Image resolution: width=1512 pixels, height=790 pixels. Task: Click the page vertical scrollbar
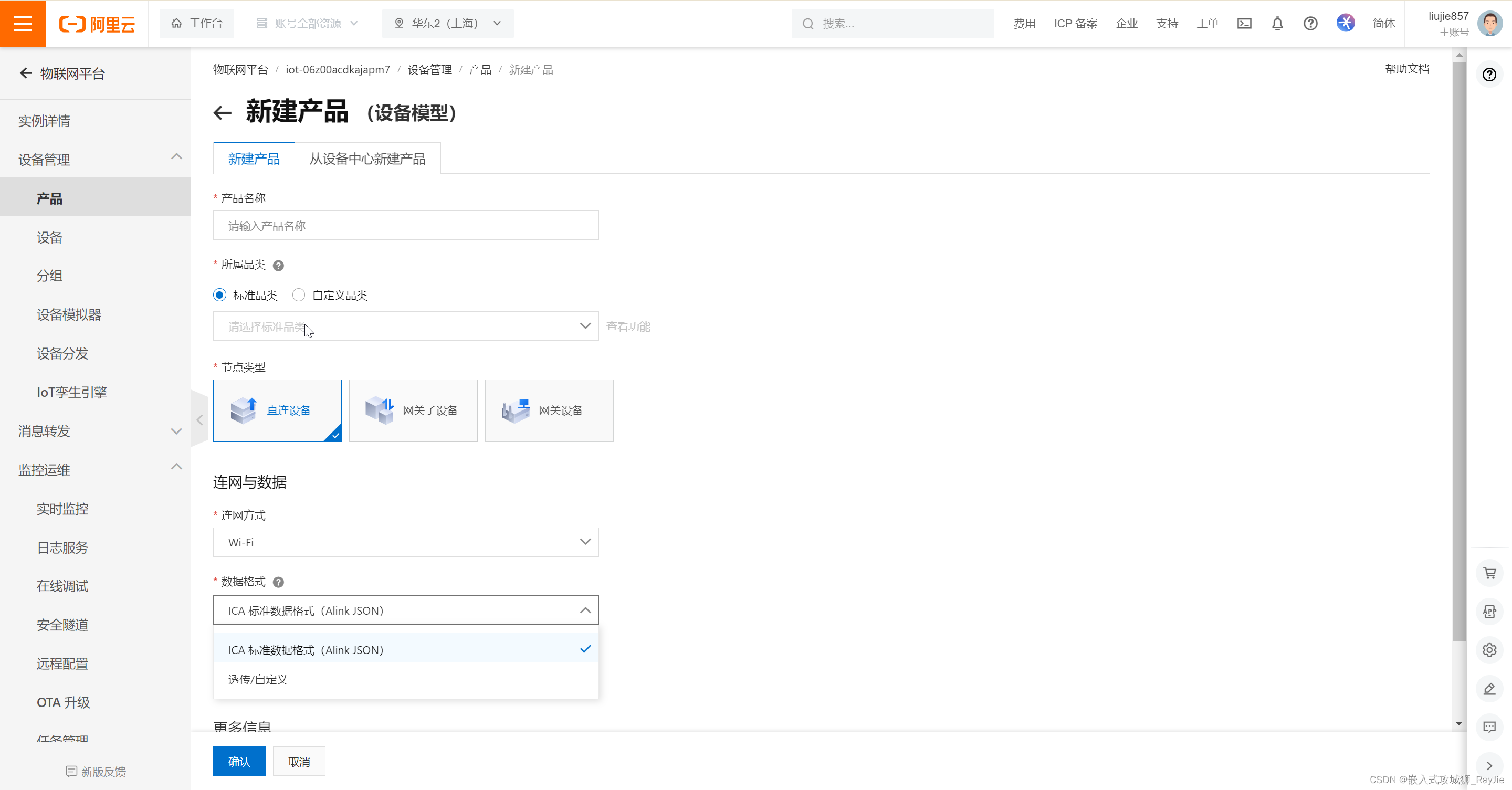[1458, 352]
